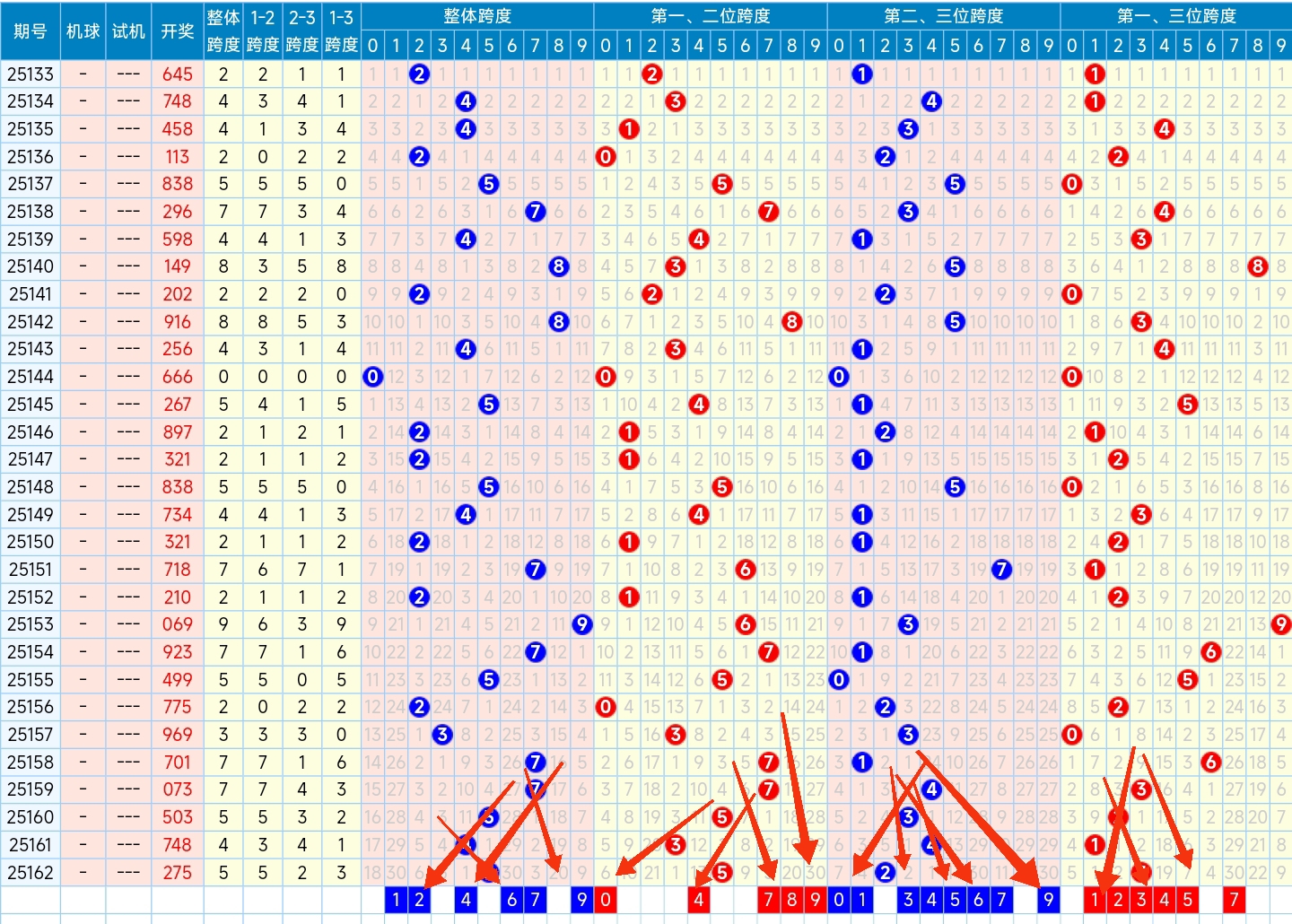Click issue number 25150
Viewport: 1292px width, 924px height.
[31, 542]
